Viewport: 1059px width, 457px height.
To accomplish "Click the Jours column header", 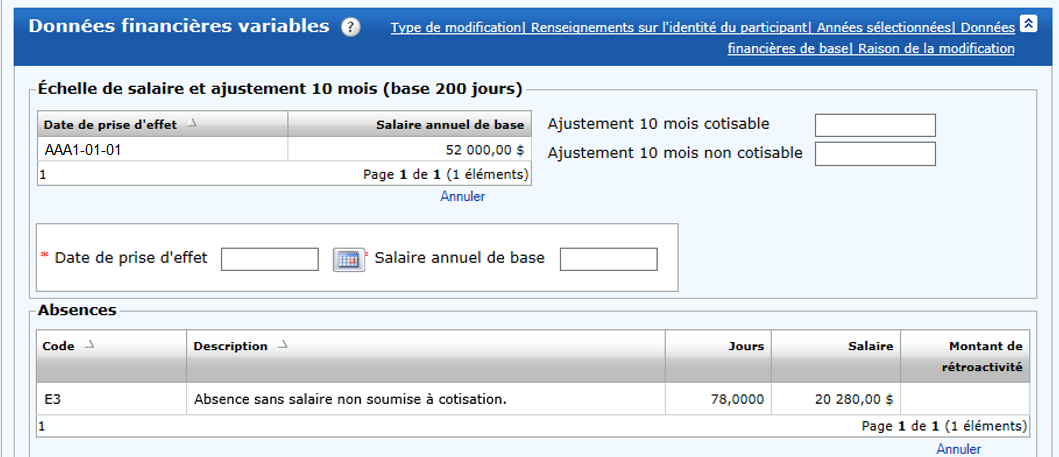I will point(718,356).
